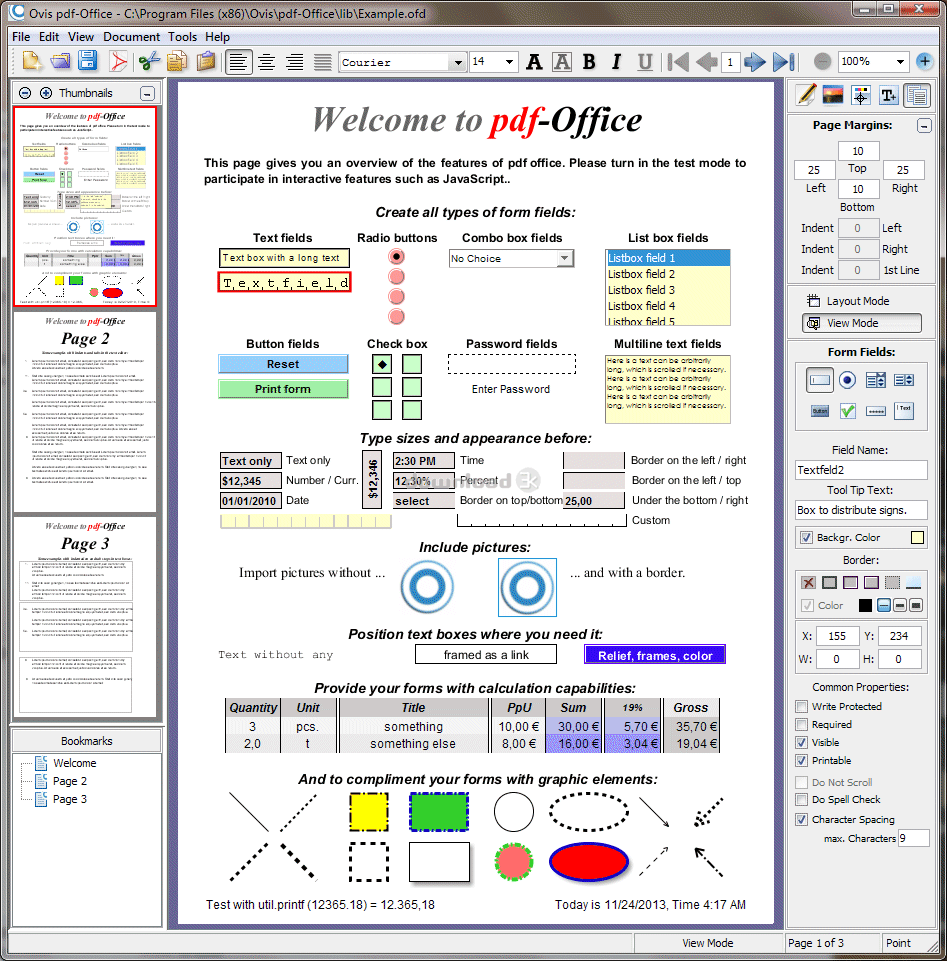Choose the list box form field tool
Viewport: 947px width, 961px height.
click(x=903, y=381)
